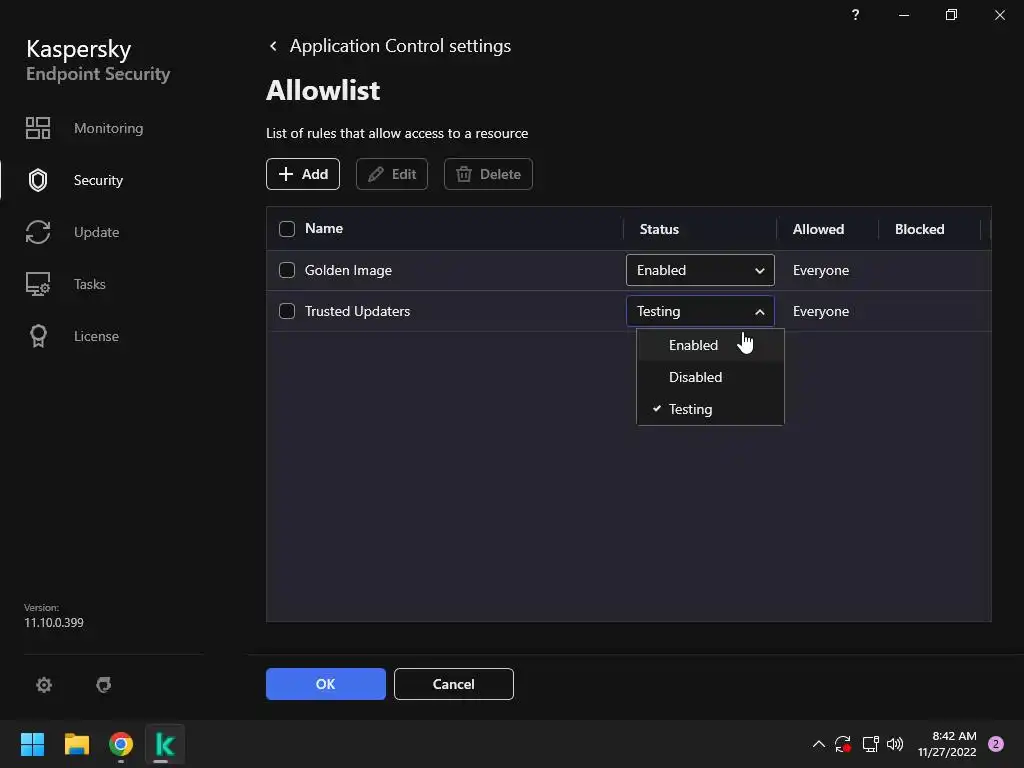
Task: Click the Update arrows icon
Action: 38,232
